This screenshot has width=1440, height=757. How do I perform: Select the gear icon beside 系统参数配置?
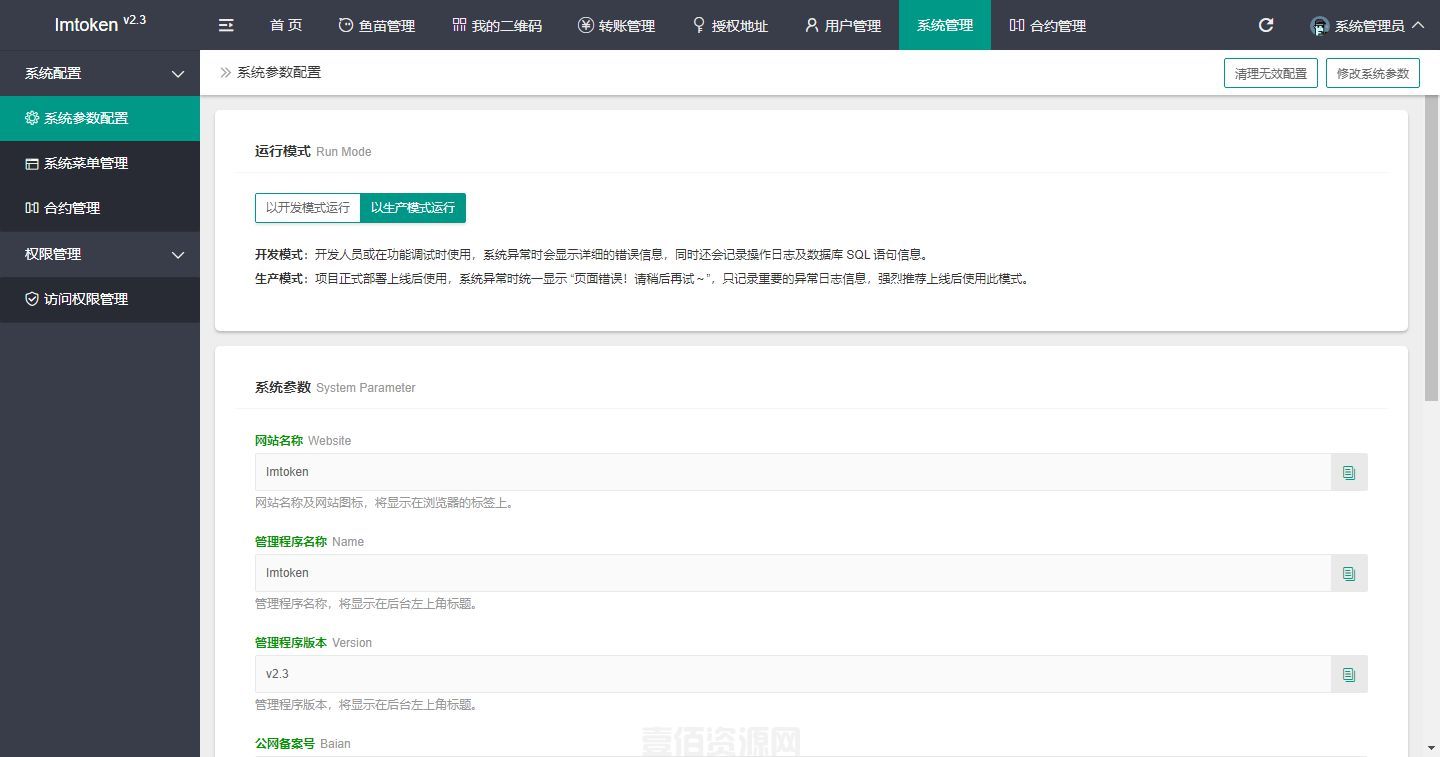coord(32,117)
